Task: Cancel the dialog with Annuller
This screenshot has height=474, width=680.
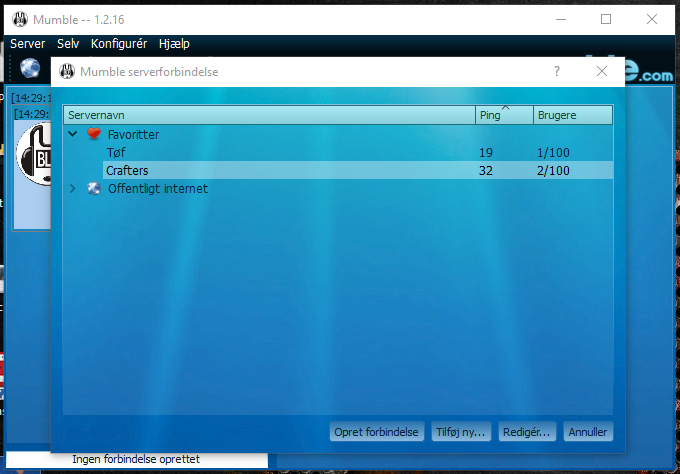Action: pyautogui.click(x=587, y=432)
